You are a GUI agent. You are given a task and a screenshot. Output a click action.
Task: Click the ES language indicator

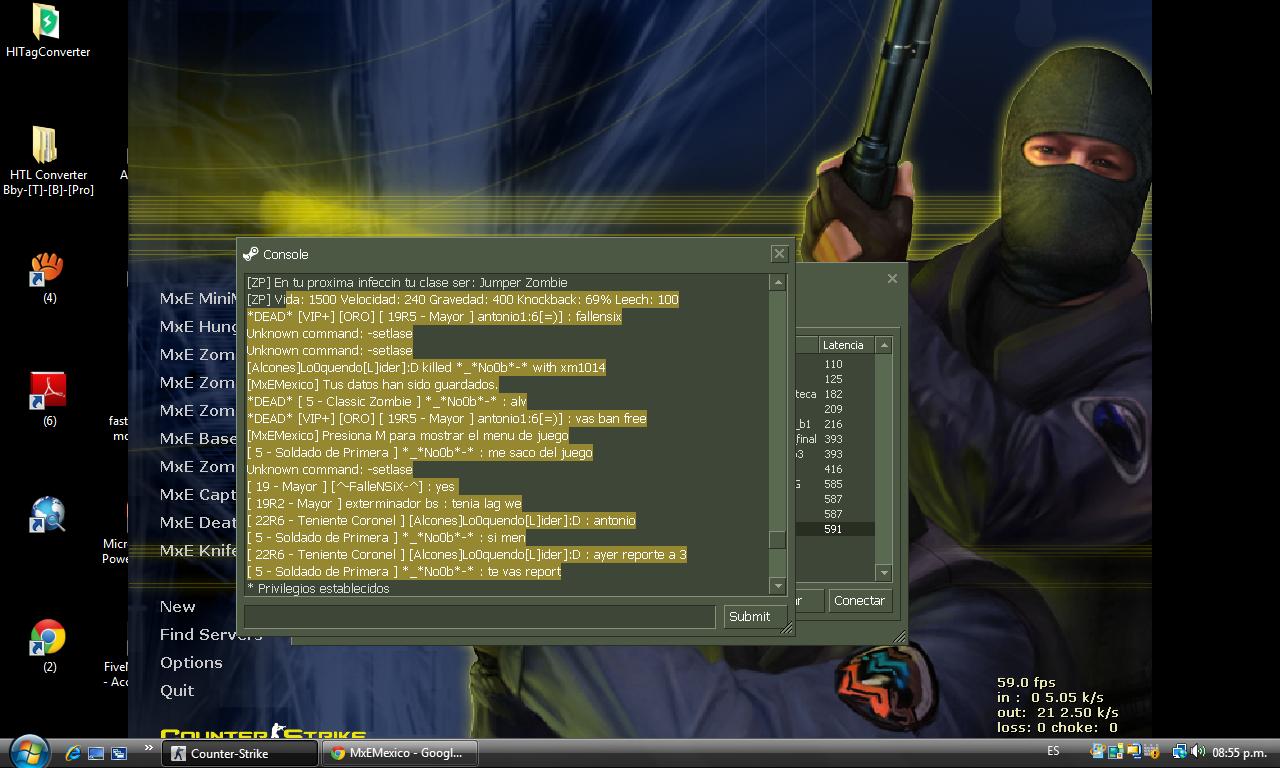pyautogui.click(x=1054, y=751)
